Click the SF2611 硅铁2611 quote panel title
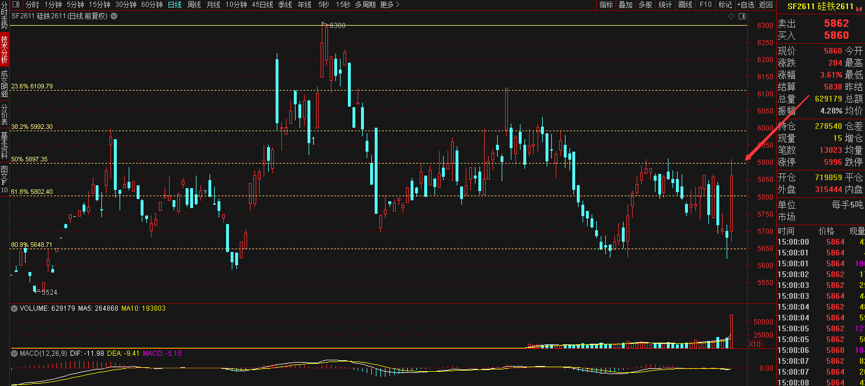This screenshot has width=865, height=386. [819, 6]
